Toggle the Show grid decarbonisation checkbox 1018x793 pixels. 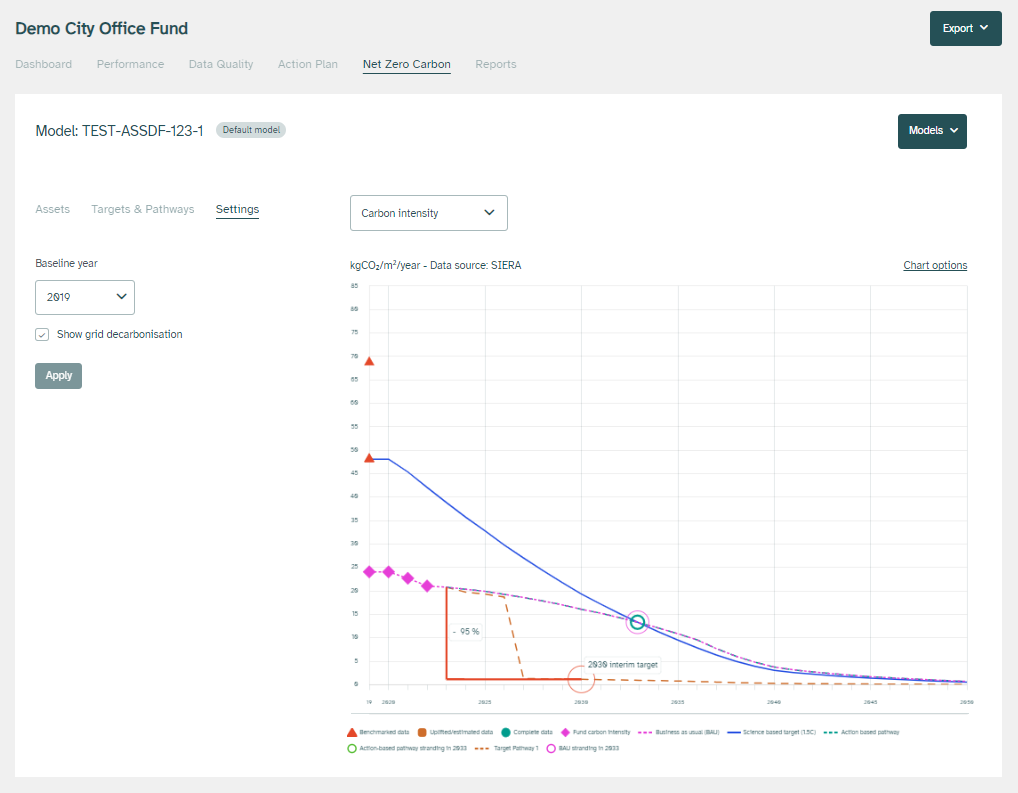[42, 335]
